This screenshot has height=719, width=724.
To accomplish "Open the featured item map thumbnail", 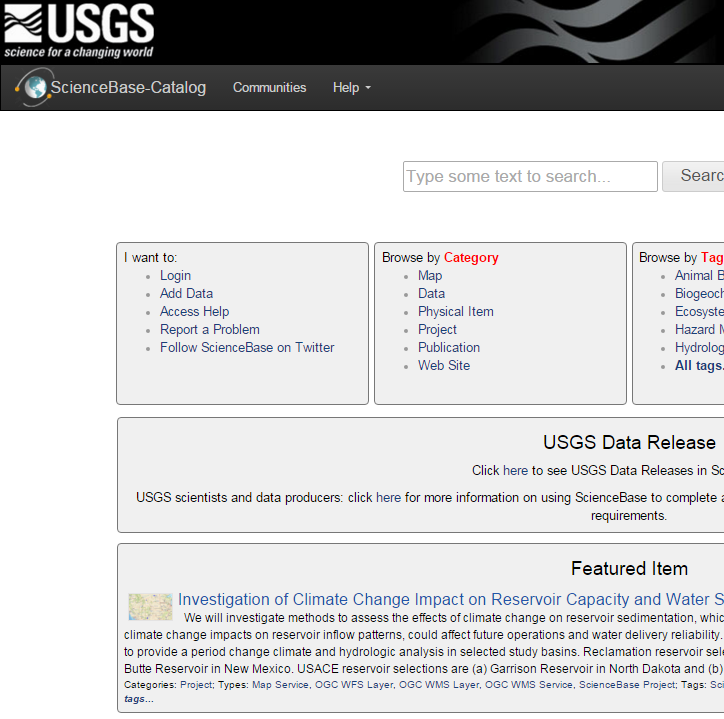I will click(x=151, y=607).
